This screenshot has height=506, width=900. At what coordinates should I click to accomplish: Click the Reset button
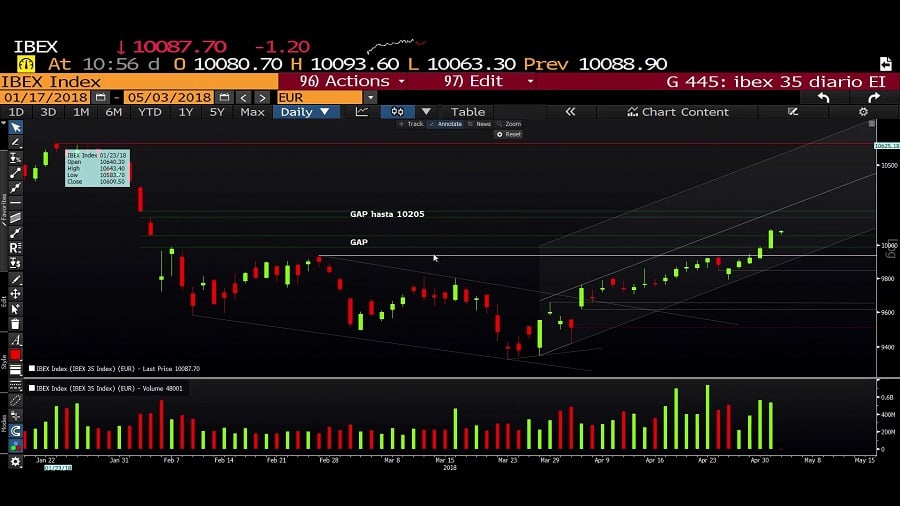pyautogui.click(x=509, y=134)
